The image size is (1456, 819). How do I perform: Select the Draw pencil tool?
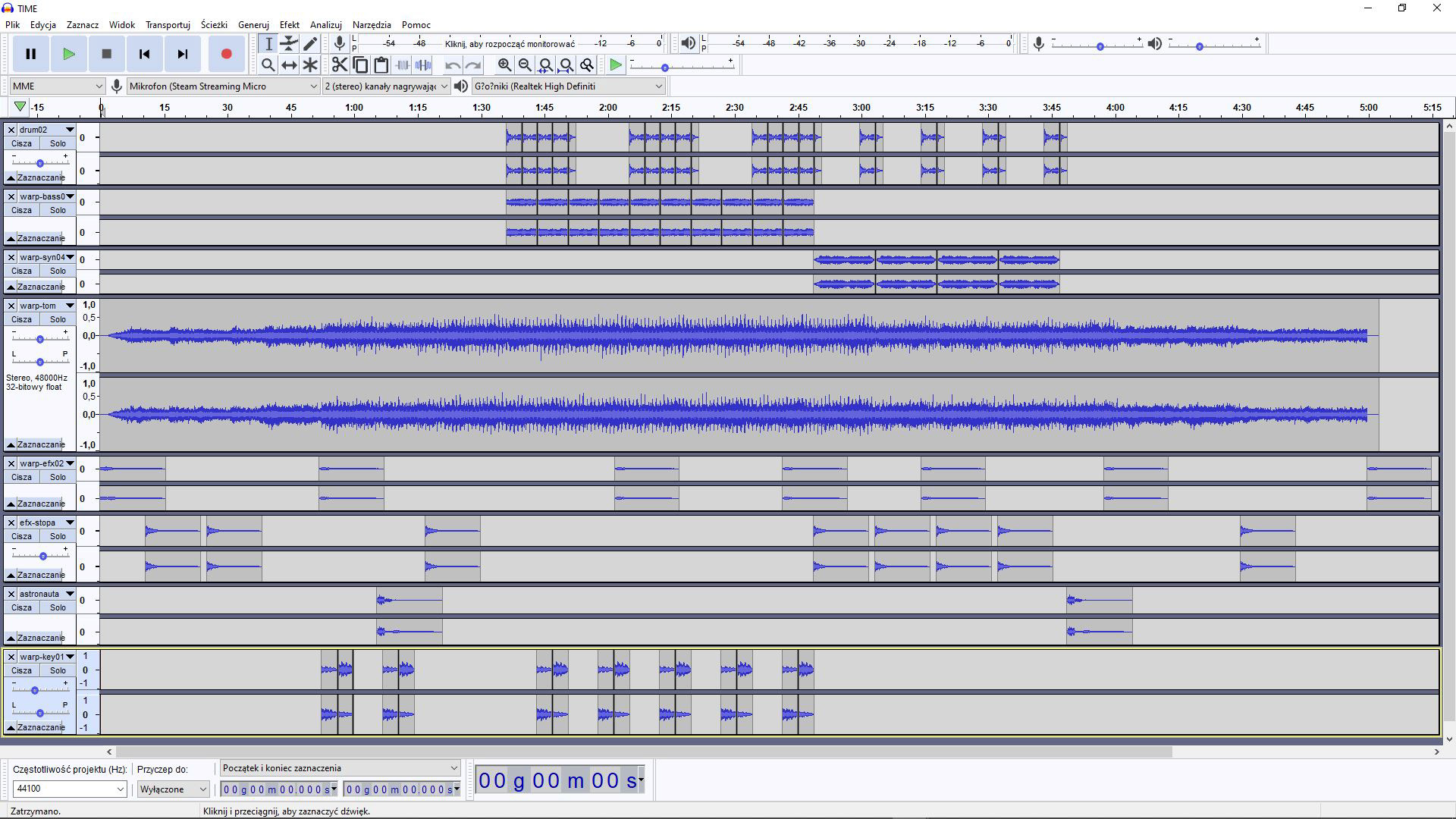coord(310,43)
